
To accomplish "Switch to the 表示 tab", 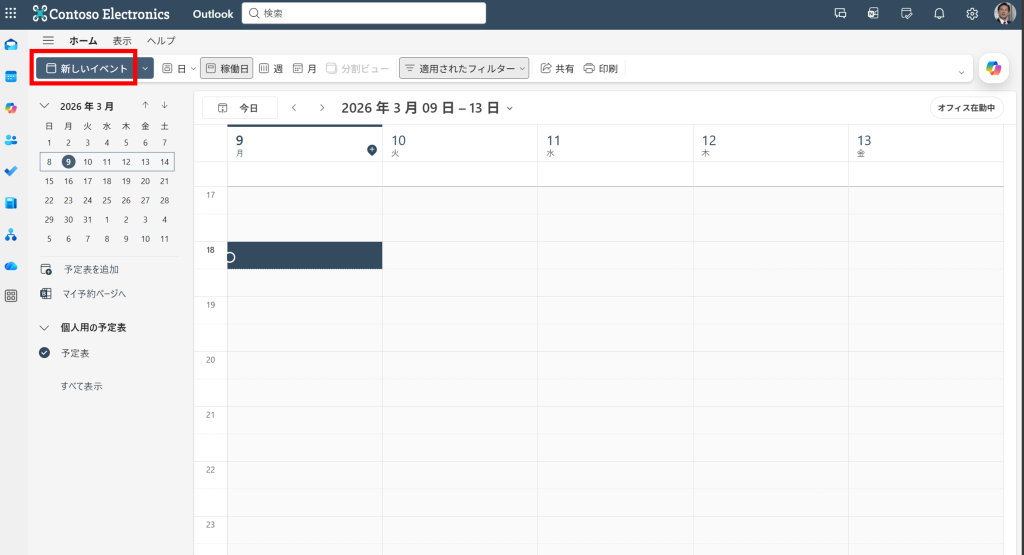I will coord(122,40).
